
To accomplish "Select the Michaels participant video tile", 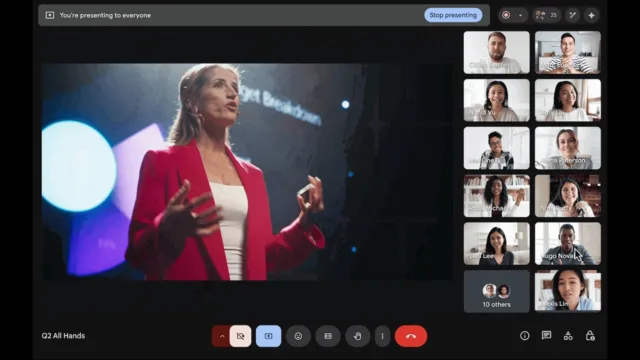I will coord(496,196).
